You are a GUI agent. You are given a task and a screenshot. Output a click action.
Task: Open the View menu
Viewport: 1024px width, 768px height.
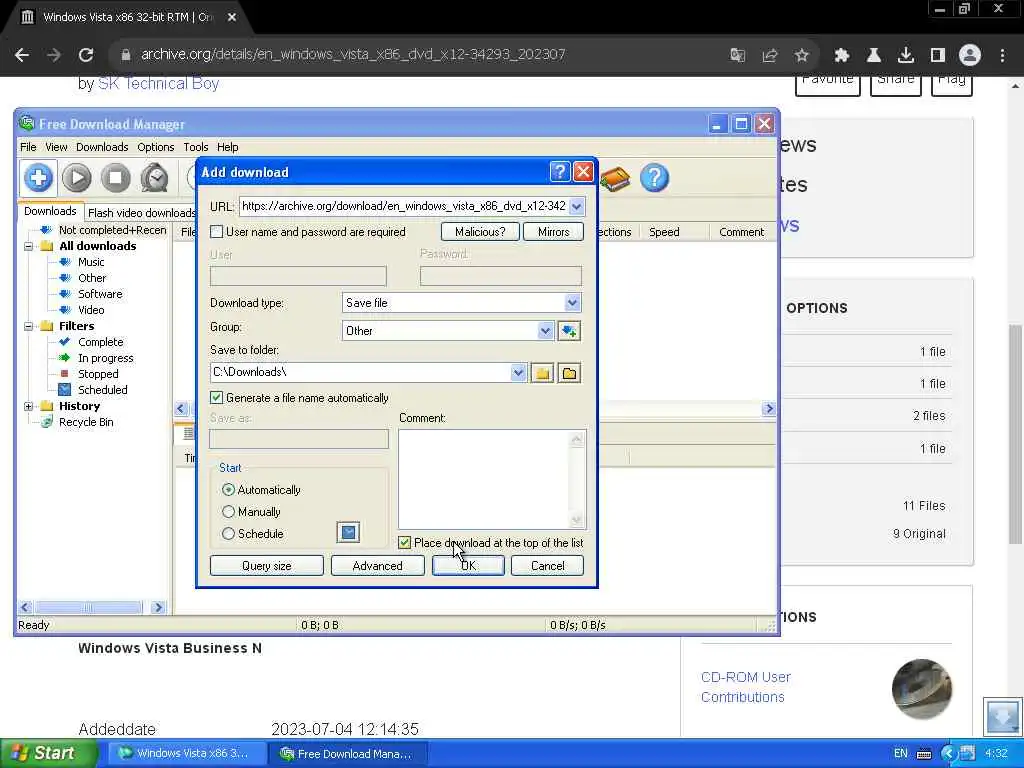pyautogui.click(x=56, y=147)
